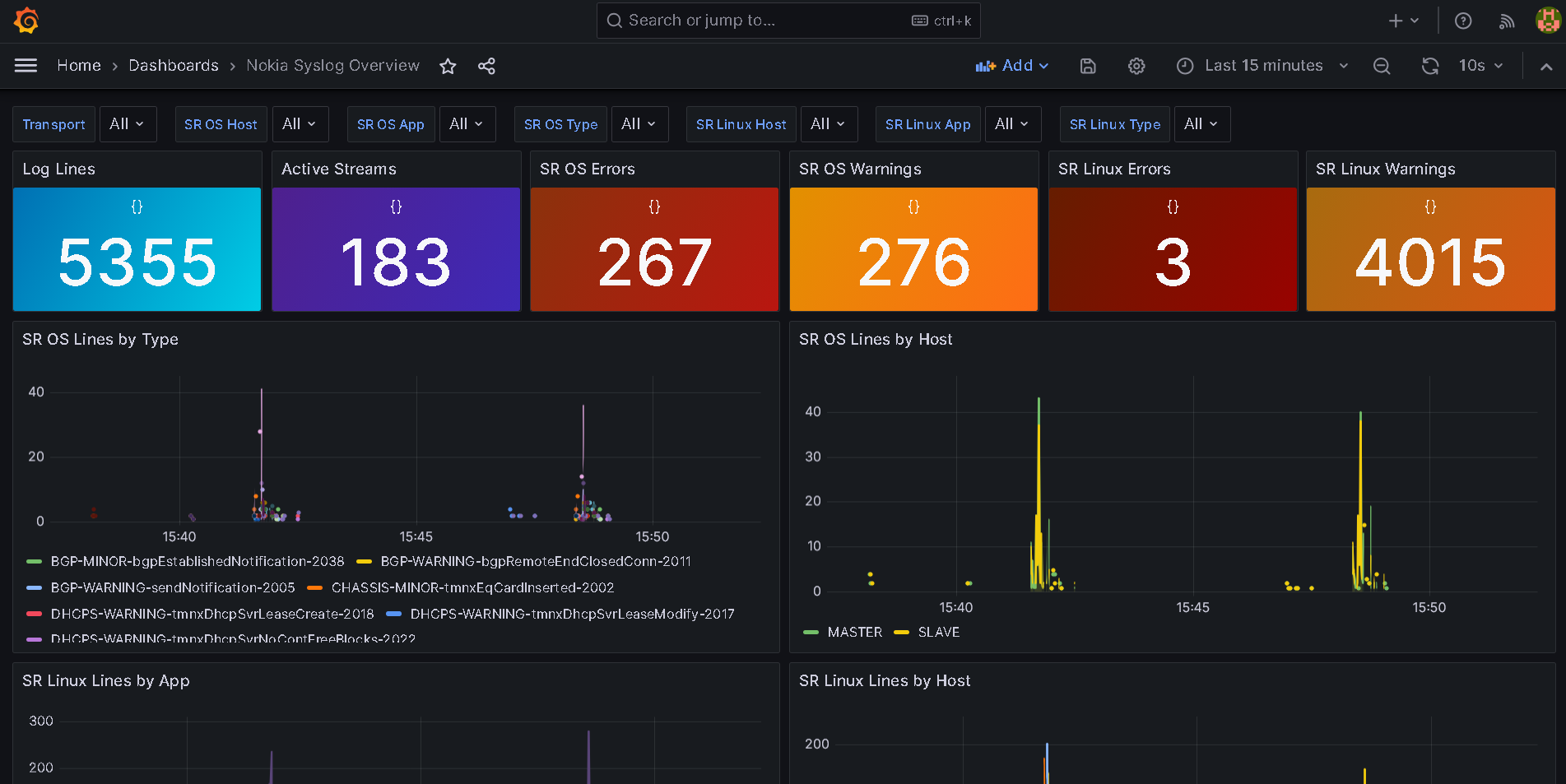1566x784 pixels.
Task: Open the user profile avatar
Action: 1548,21
